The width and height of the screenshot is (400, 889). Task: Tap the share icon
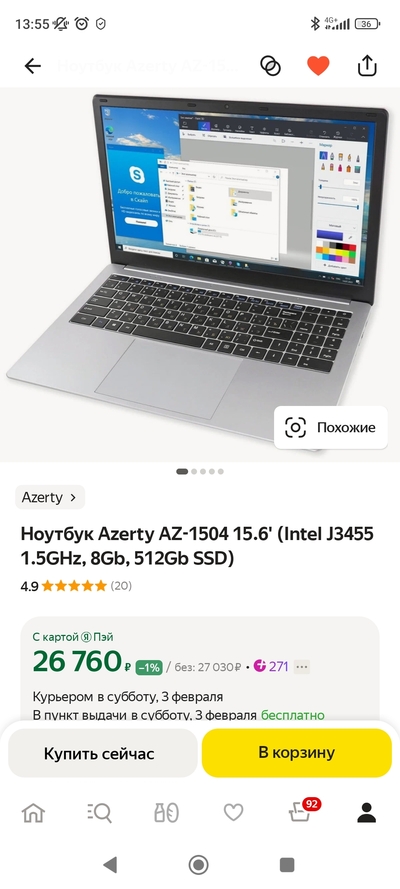tap(367, 65)
